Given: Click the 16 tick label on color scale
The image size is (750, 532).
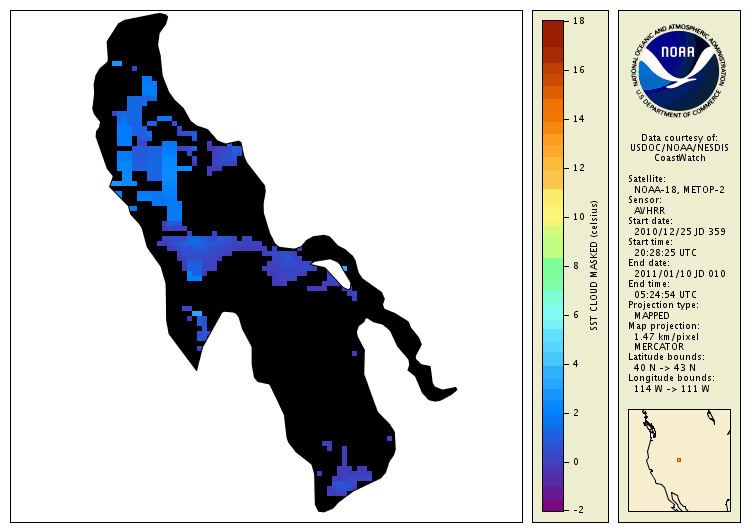Looking at the screenshot, I should pos(579,70).
